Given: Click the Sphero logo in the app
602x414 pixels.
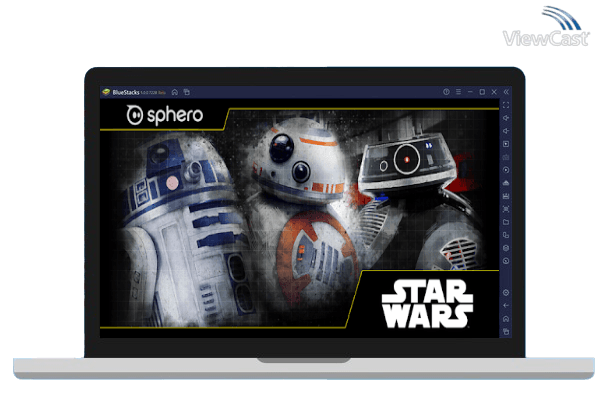Looking at the screenshot, I should [x=165, y=115].
